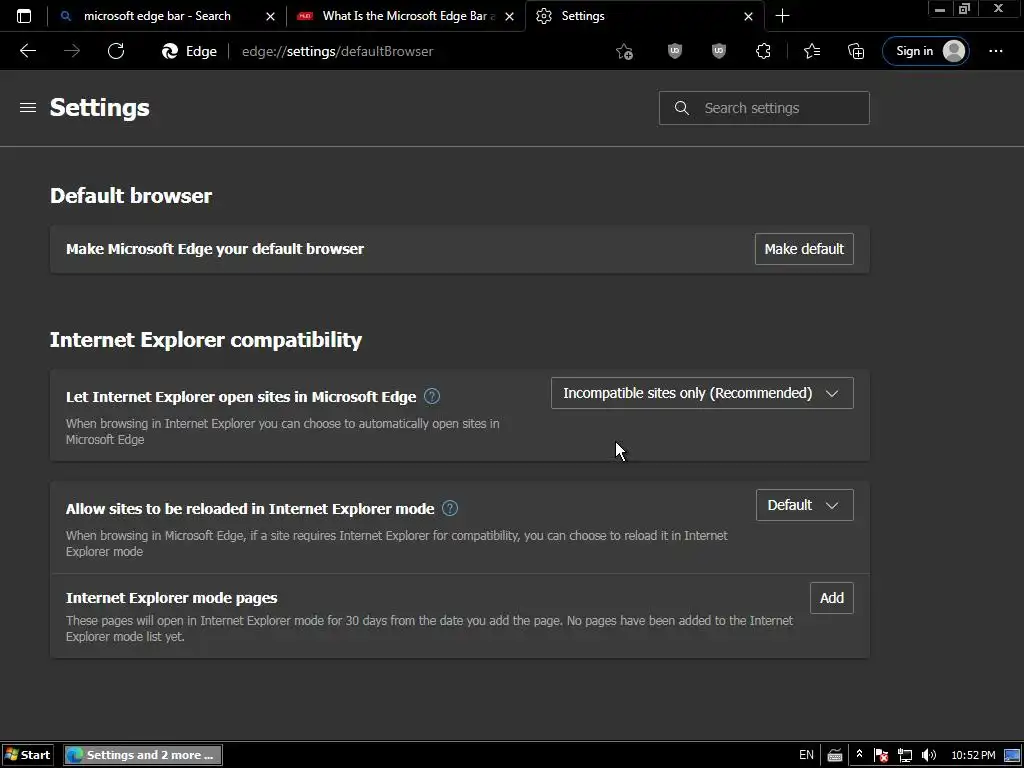Open the second uBlock shield extension
Image resolution: width=1024 pixels, height=768 pixels.
pos(718,51)
